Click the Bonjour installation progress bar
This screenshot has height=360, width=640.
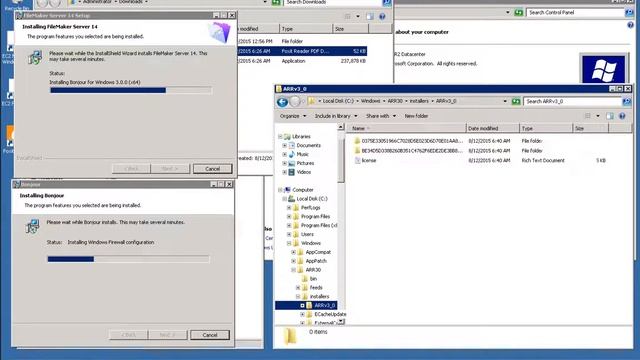[x=129, y=259]
